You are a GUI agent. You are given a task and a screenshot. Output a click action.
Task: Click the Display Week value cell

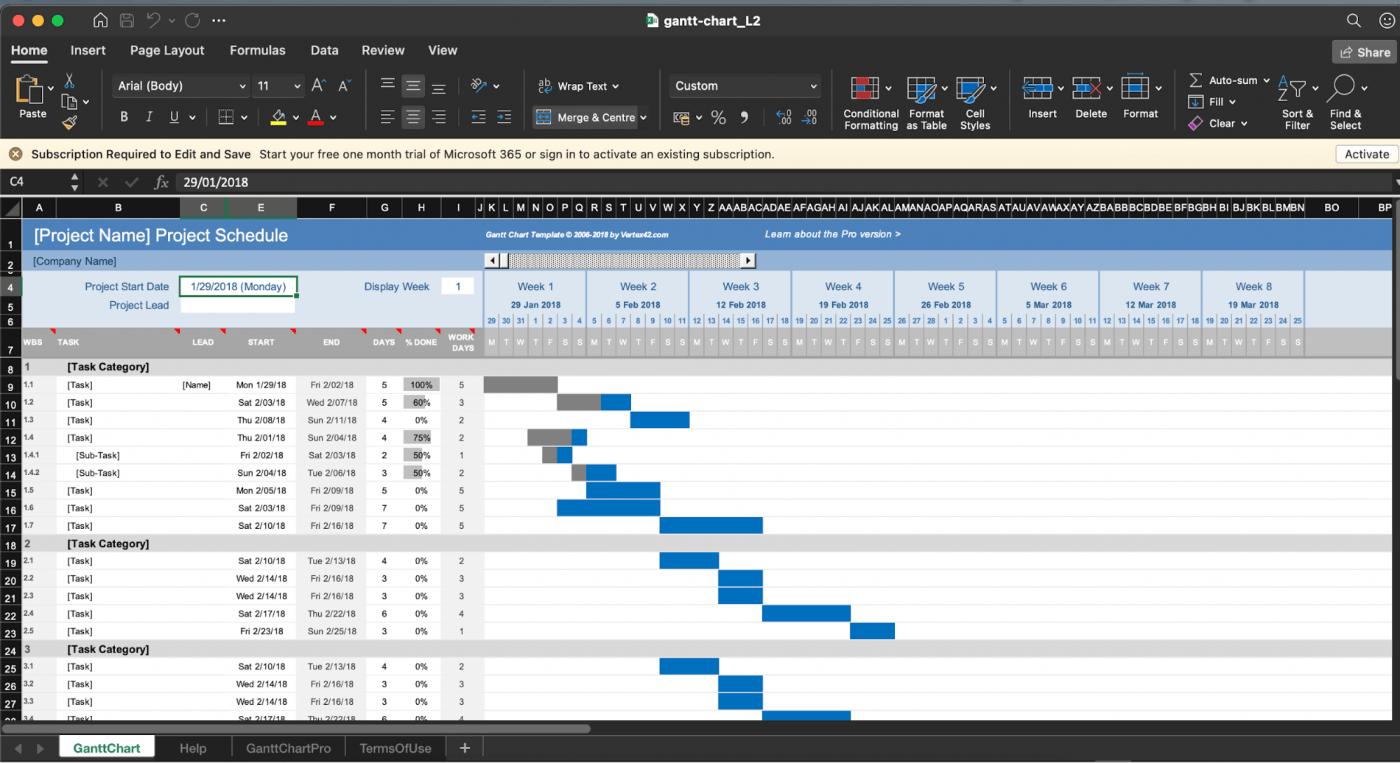coord(458,286)
